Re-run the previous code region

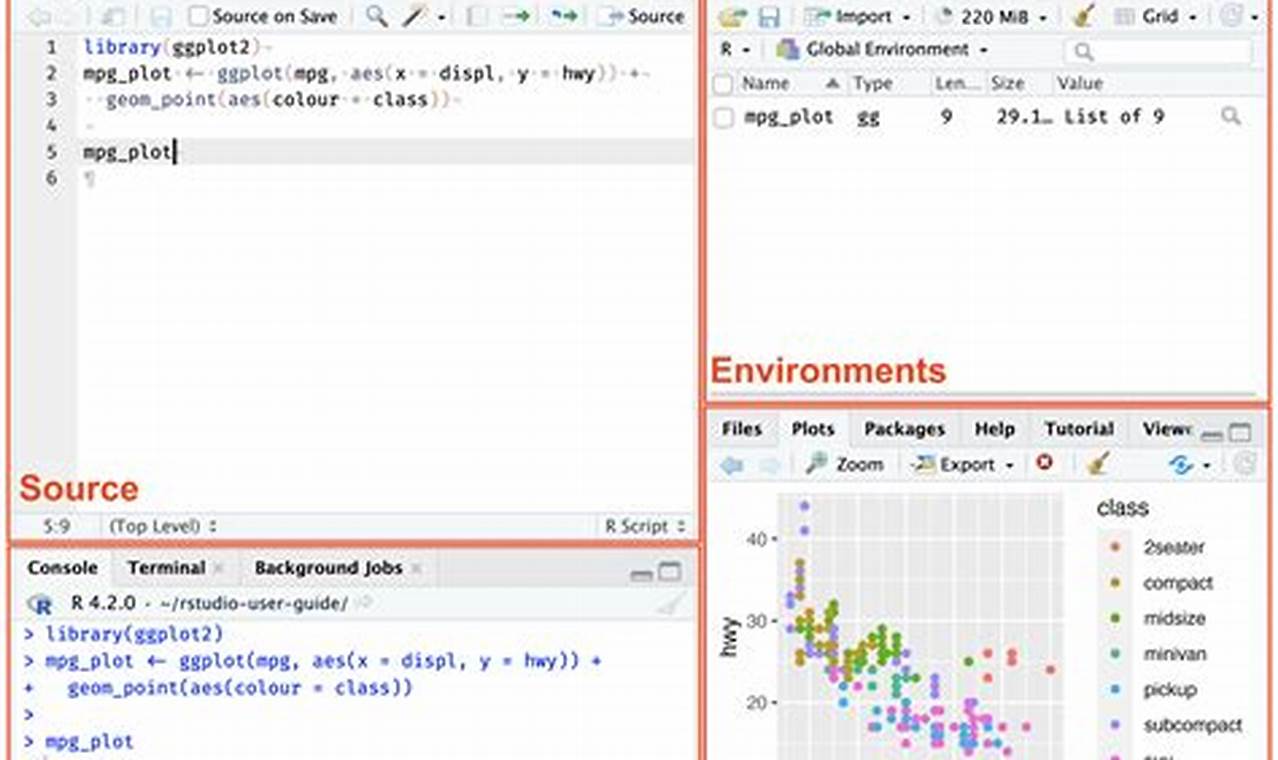pos(565,15)
